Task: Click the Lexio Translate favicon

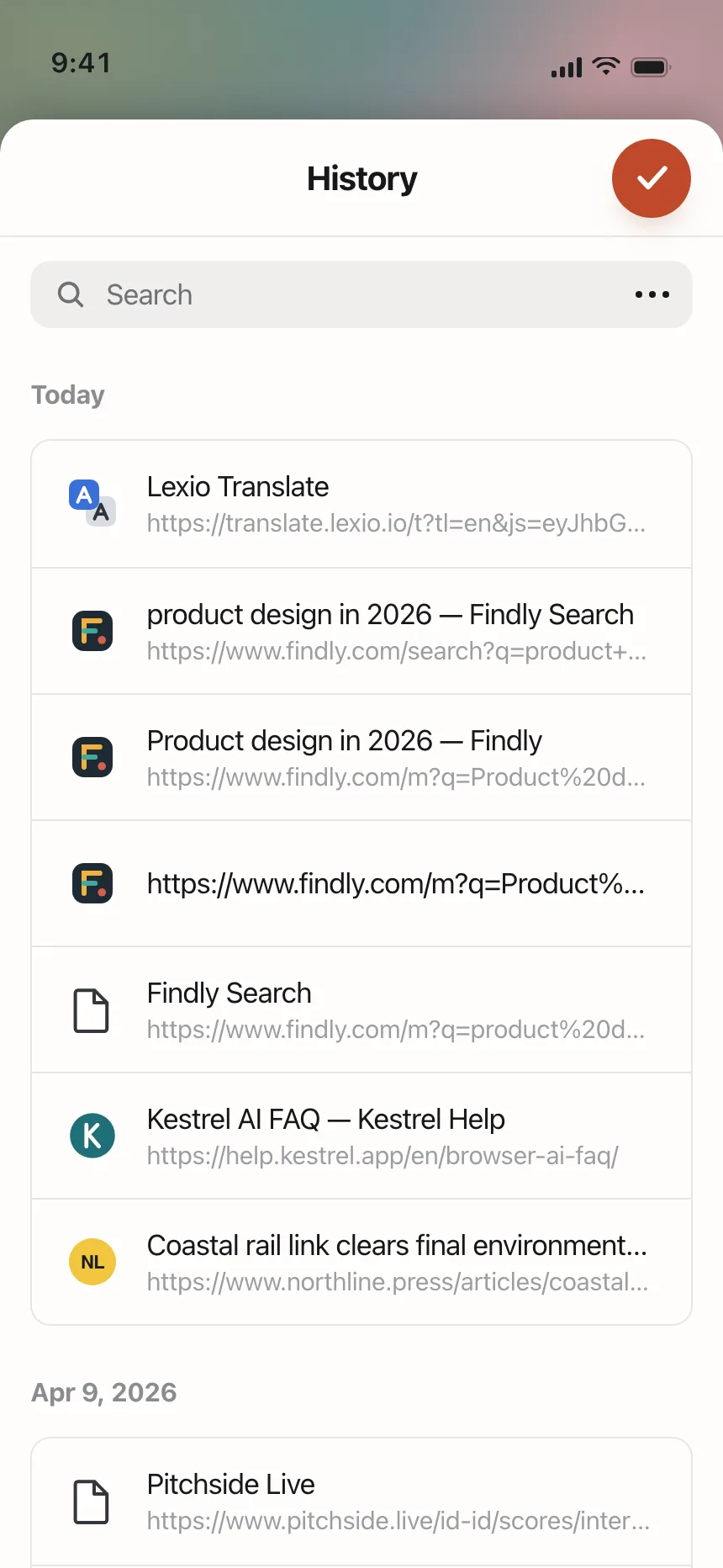Action: pos(92,504)
